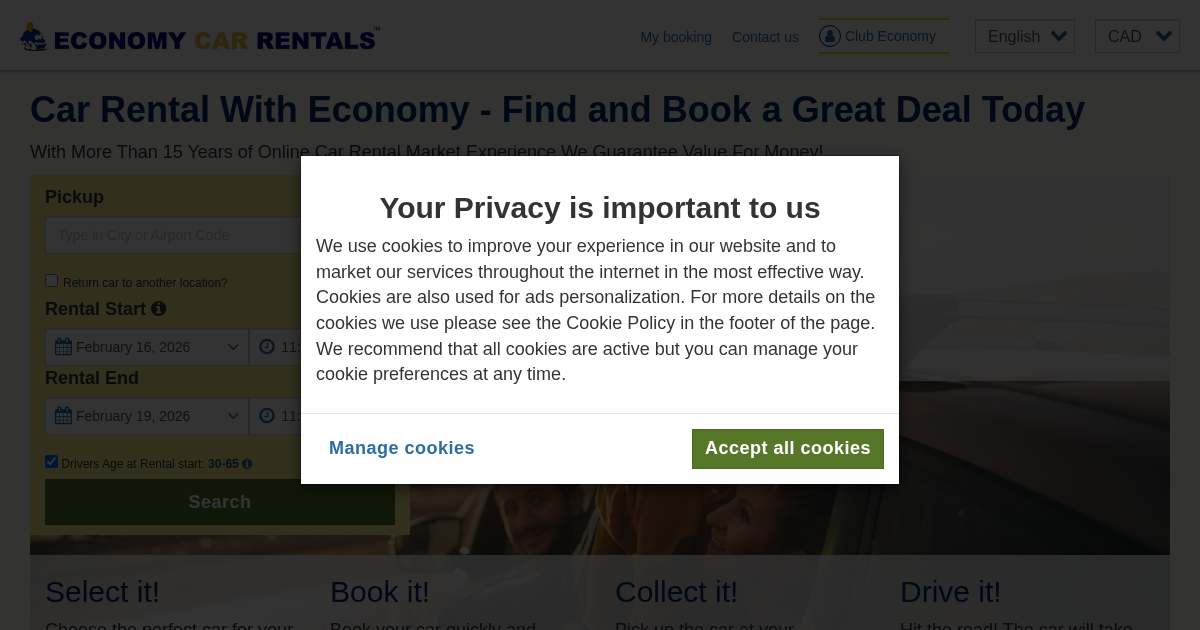Open the CAD currency dropdown
Viewport: 1200px width, 630px height.
tap(1137, 36)
